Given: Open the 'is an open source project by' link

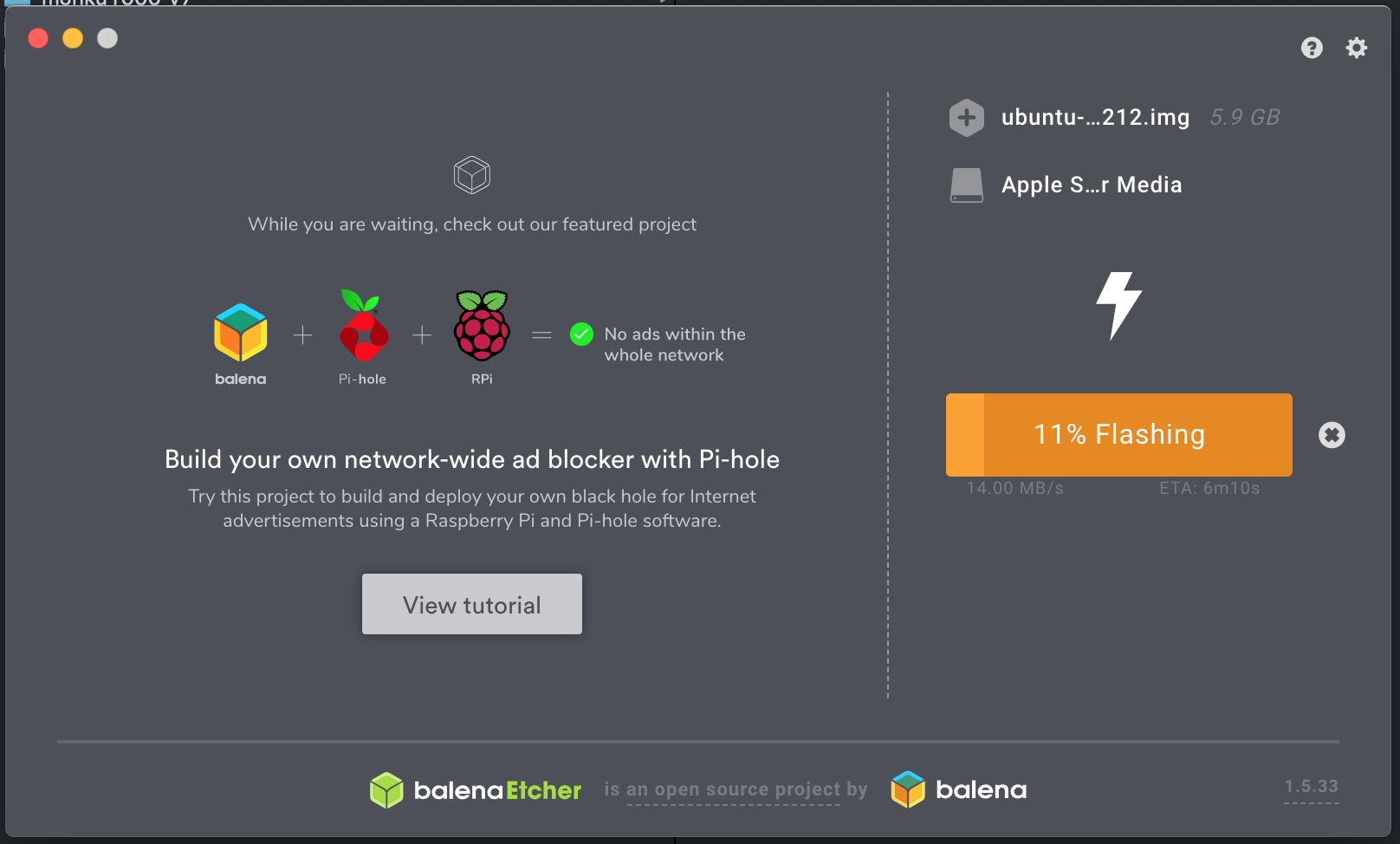Looking at the screenshot, I should coord(736,789).
